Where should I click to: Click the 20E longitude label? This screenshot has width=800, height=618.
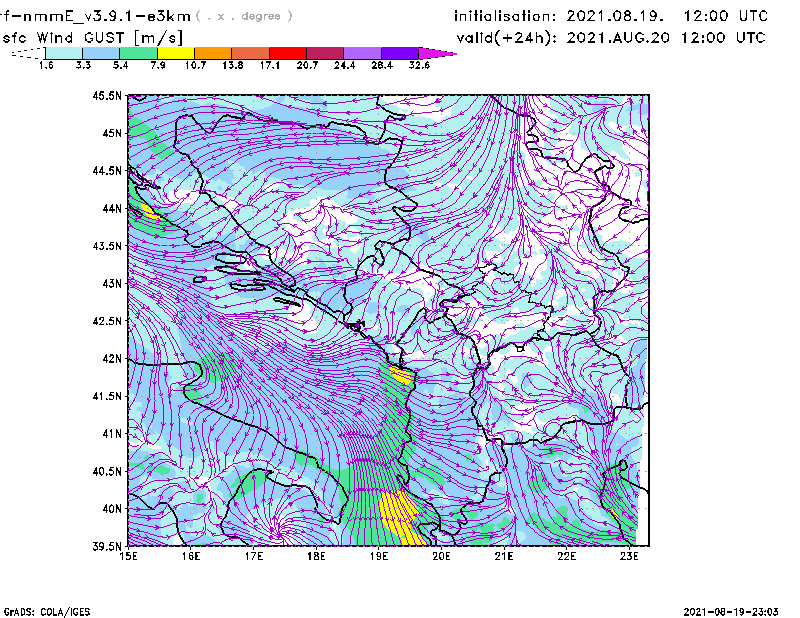click(441, 556)
